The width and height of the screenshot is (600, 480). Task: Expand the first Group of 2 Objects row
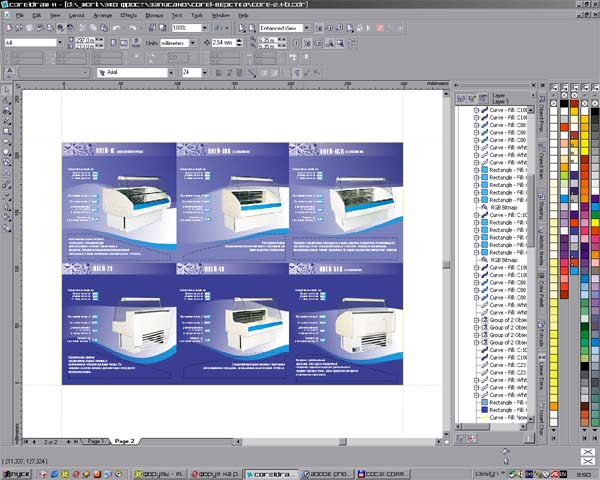click(x=476, y=320)
